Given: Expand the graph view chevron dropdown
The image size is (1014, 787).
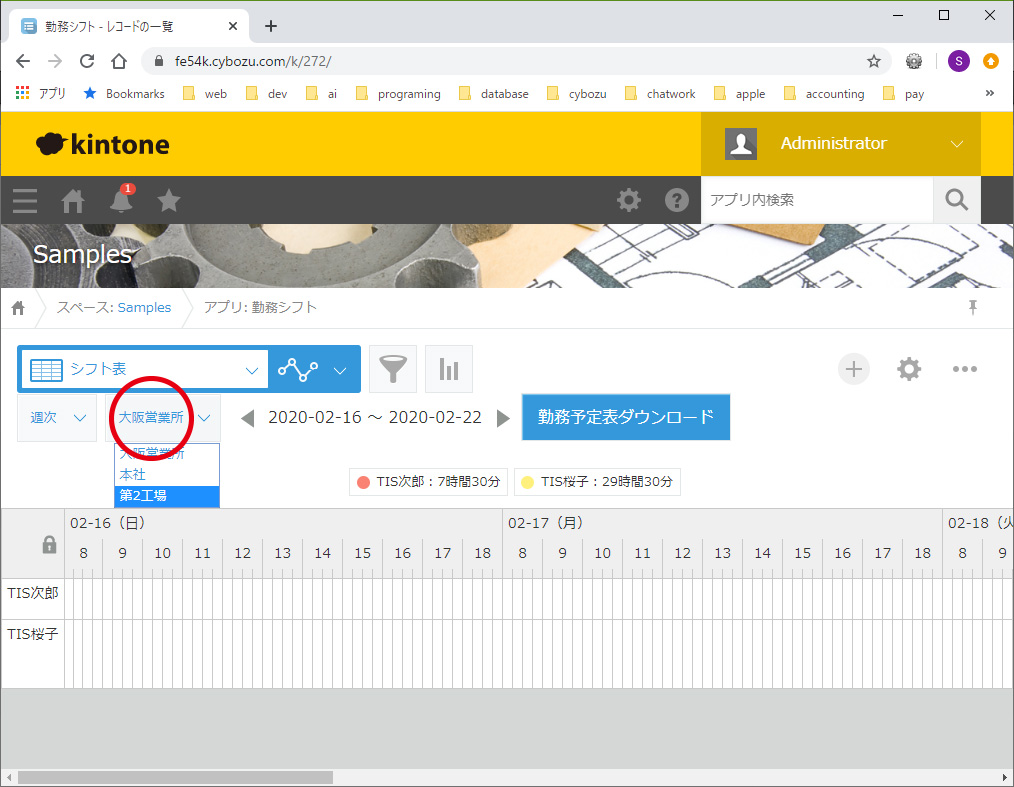Looking at the screenshot, I should 340,370.
